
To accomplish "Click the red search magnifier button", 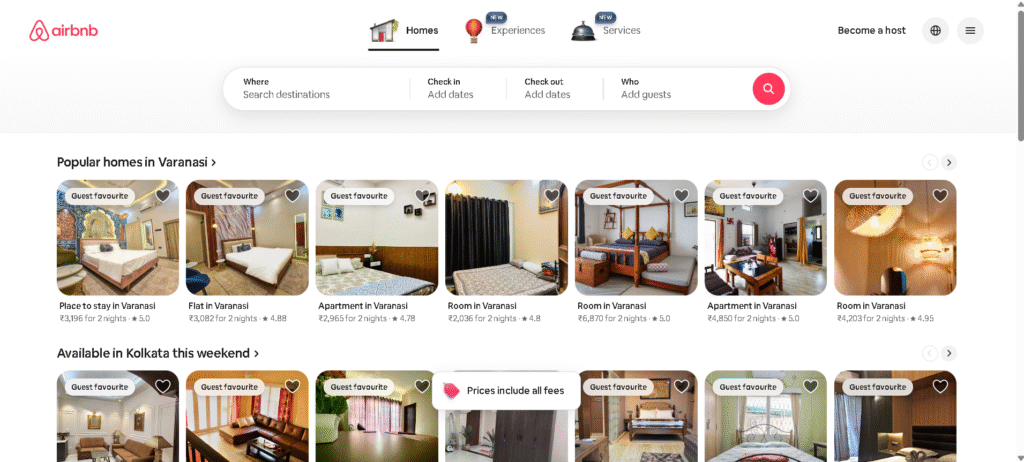I will click(768, 89).
